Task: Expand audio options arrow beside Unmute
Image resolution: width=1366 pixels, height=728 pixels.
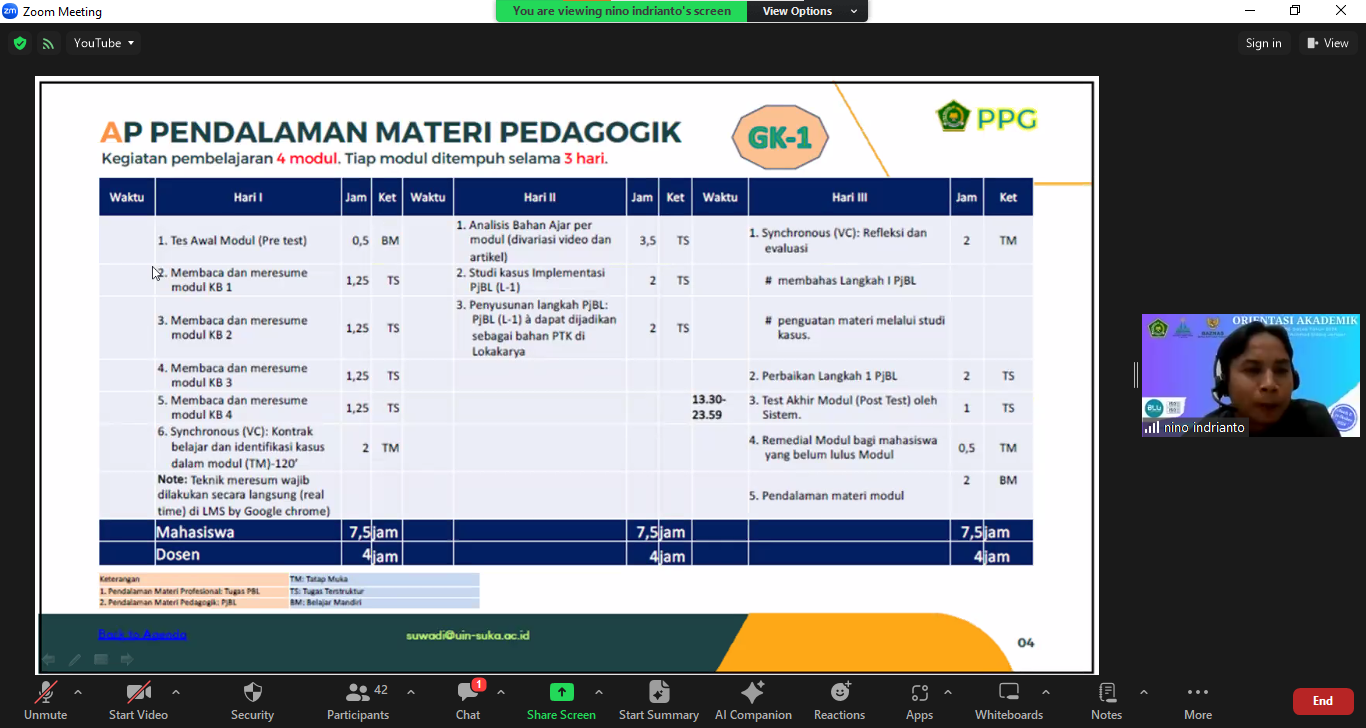Action: (x=78, y=692)
